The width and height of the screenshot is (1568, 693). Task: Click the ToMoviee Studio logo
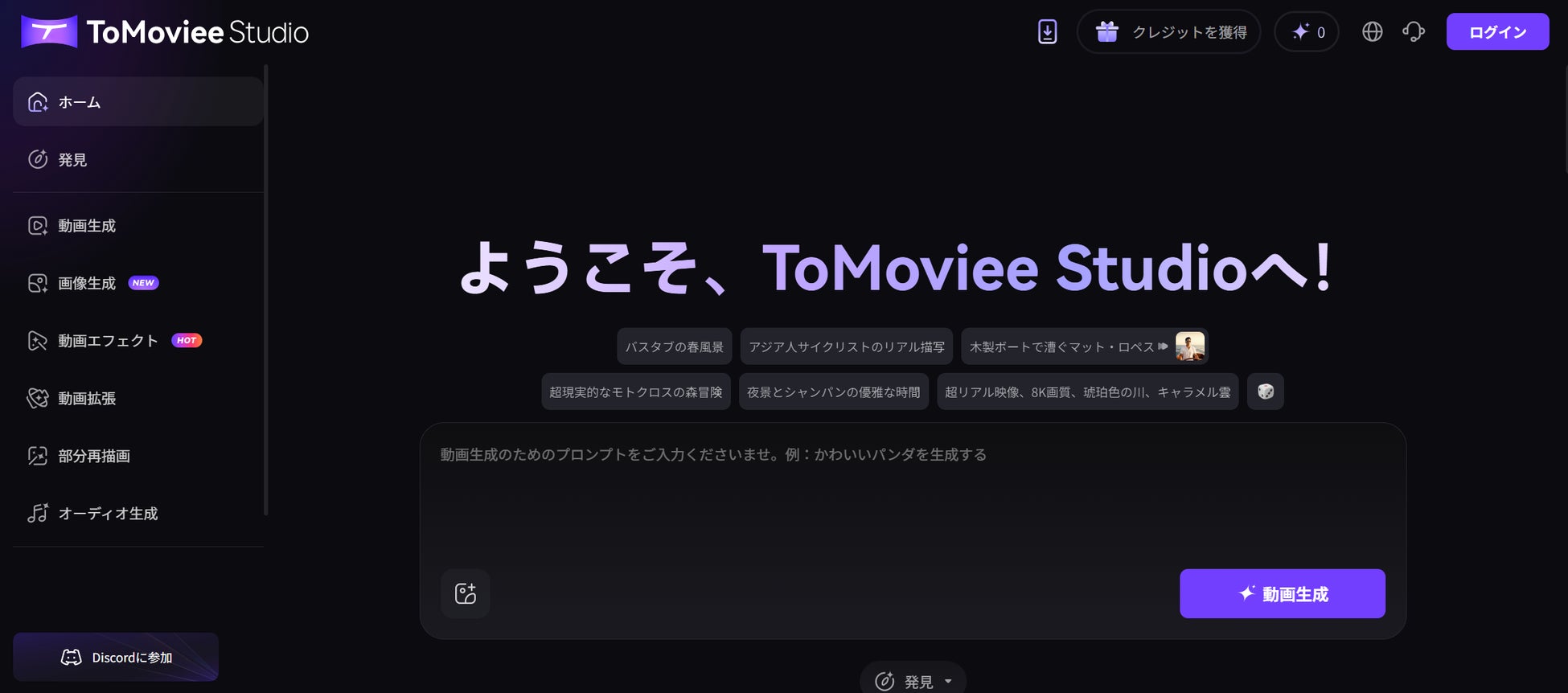tap(165, 32)
